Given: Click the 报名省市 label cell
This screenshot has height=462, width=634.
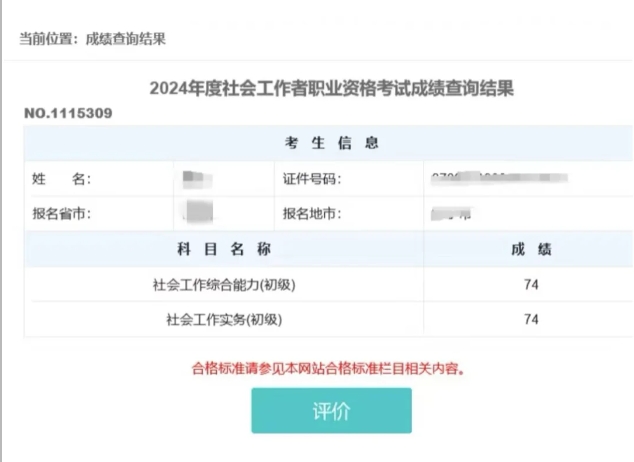Looking at the screenshot, I should [62, 214].
